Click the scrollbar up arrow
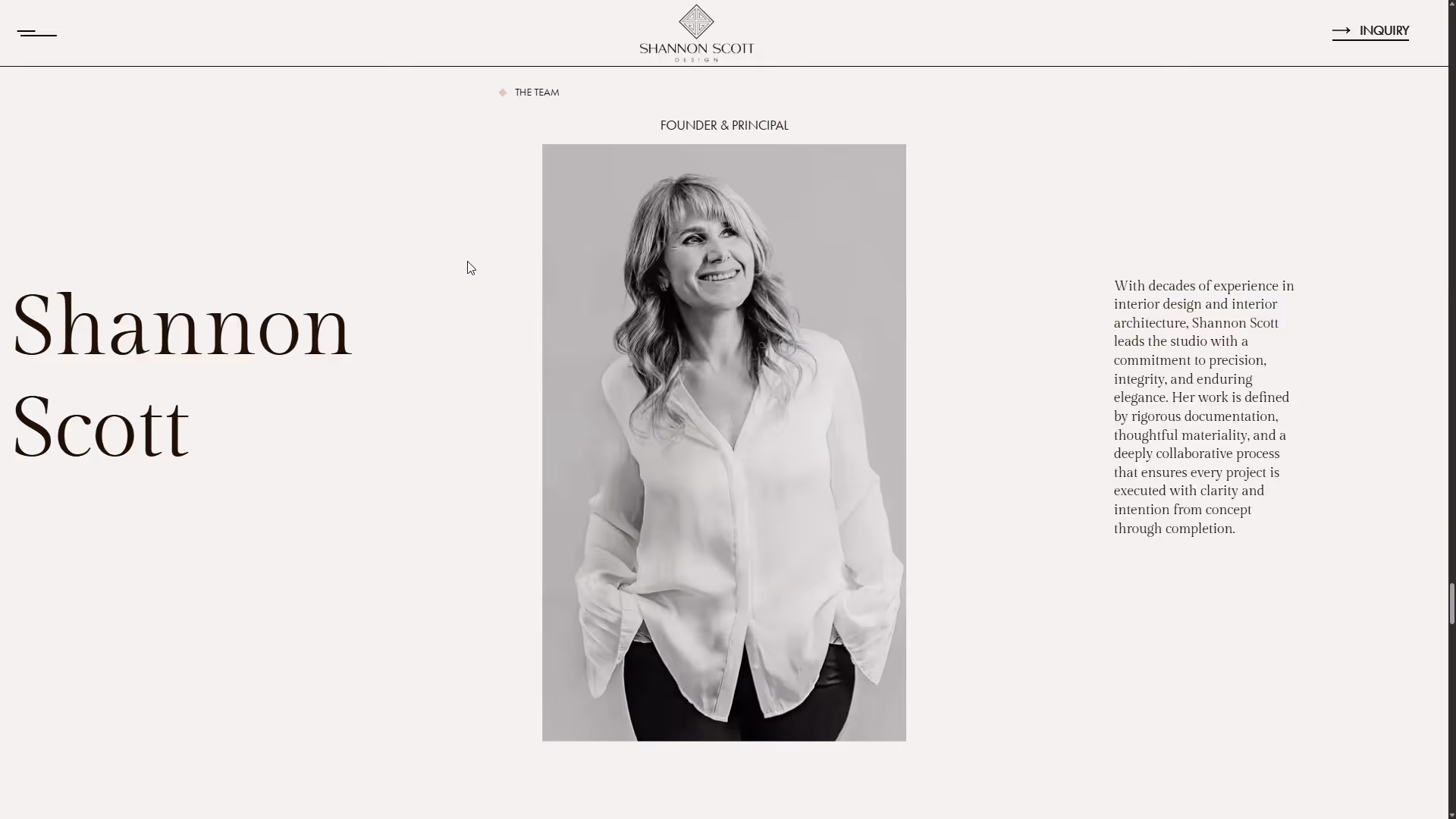 click(1451, 5)
